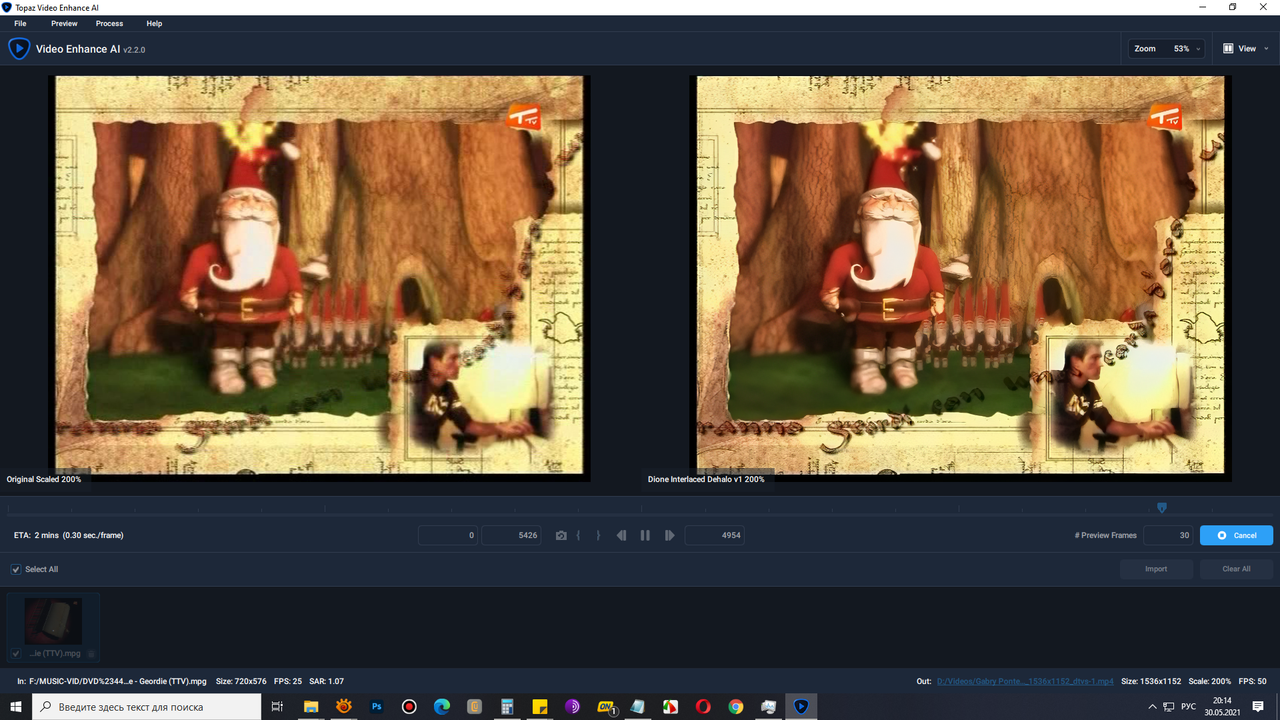Open the File menu
Screen dimensions: 1280x720
tap(20, 23)
